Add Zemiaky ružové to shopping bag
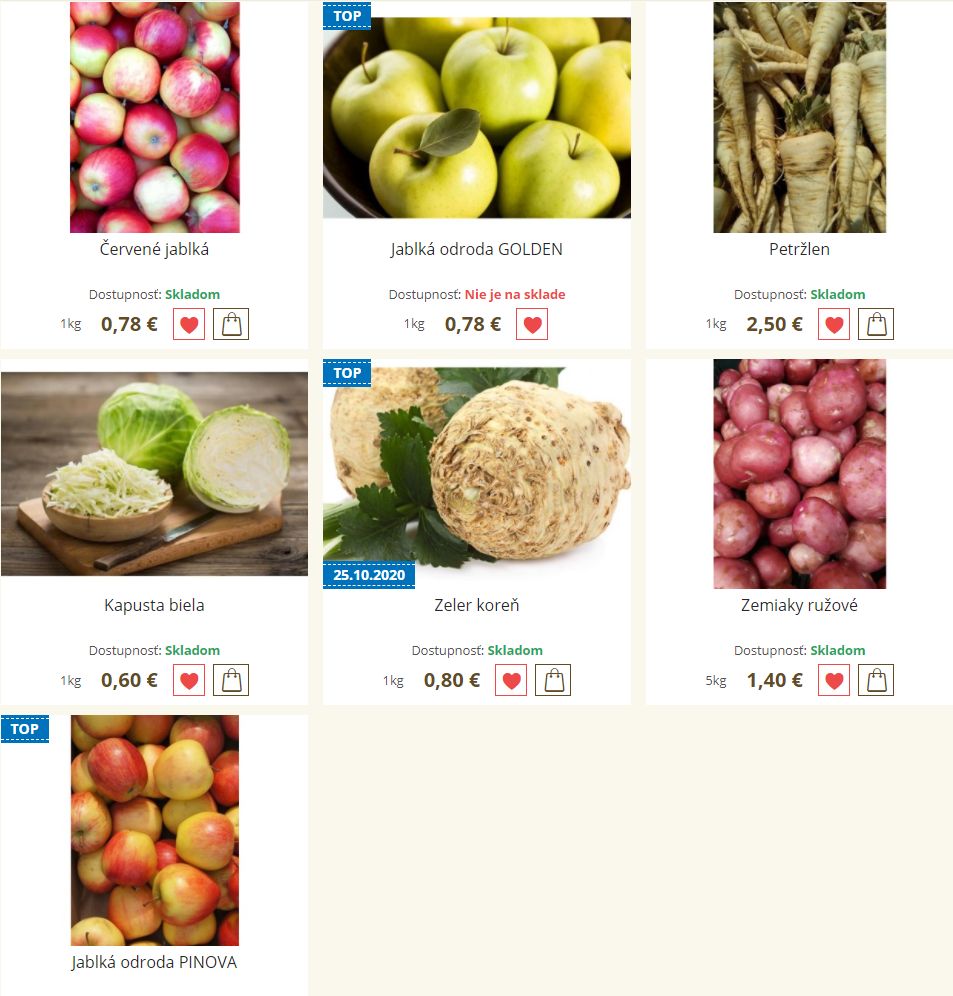The width and height of the screenshot is (953, 996). point(875,680)
